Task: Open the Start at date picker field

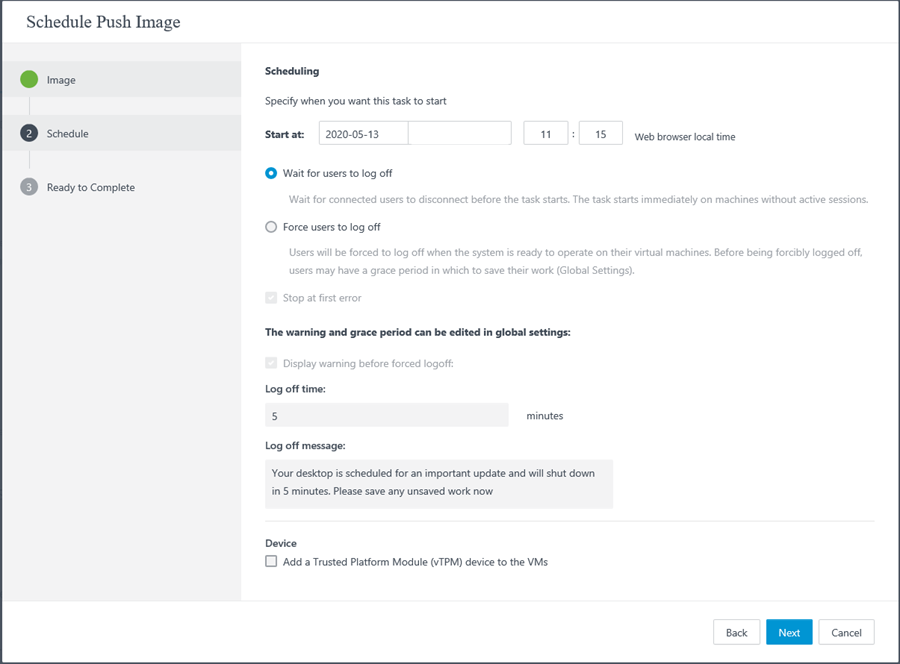Action: (x=363, y=133)
